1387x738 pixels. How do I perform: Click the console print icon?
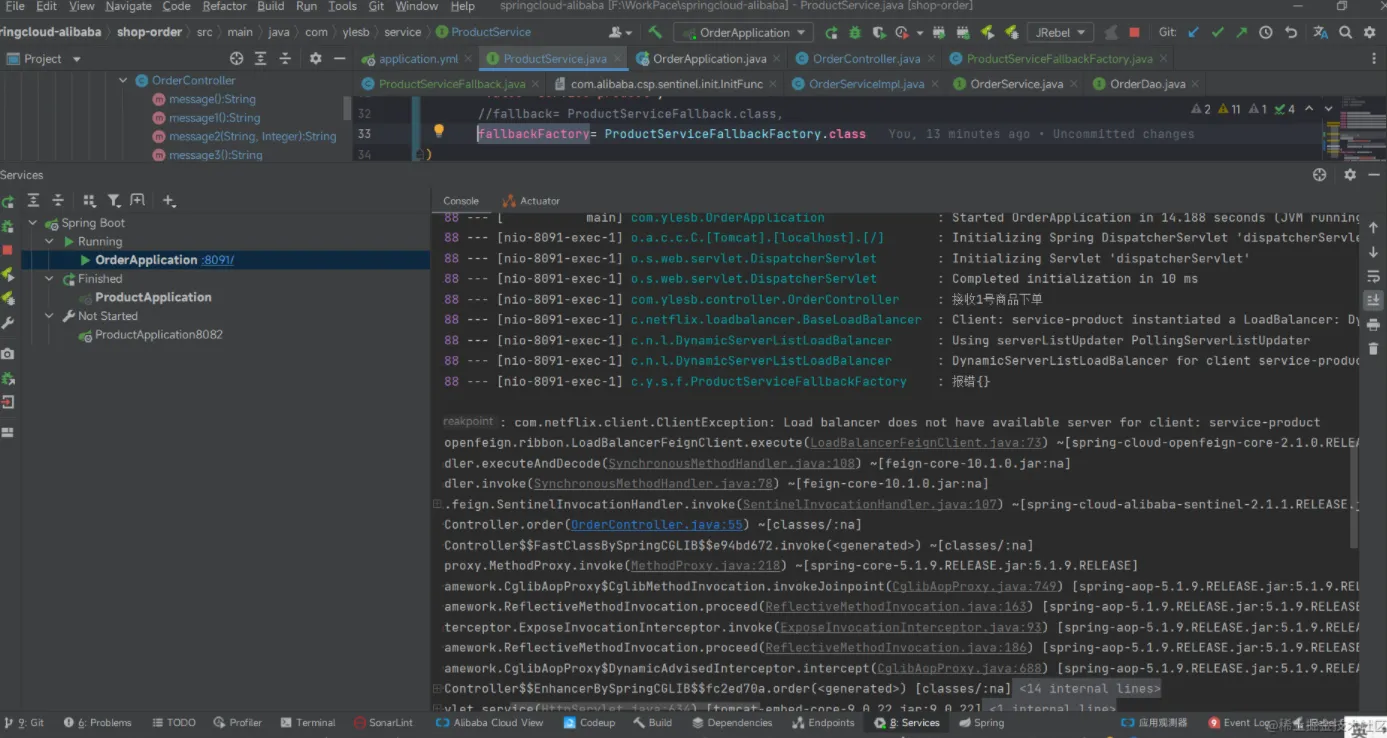coord(1373,324)
